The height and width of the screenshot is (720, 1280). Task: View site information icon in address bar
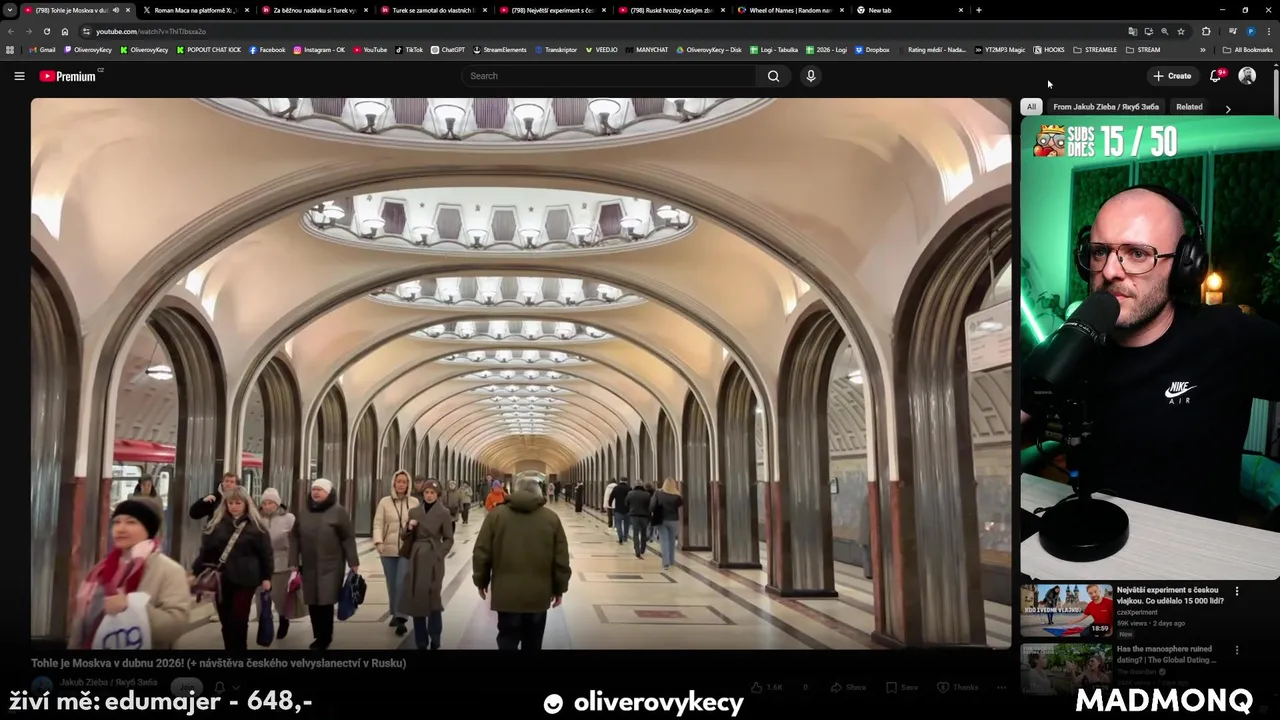[x=86, y=31]
